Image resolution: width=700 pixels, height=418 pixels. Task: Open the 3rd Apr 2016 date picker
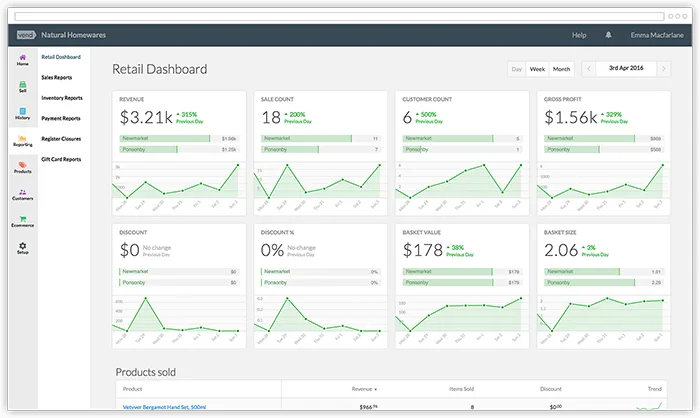626,68
